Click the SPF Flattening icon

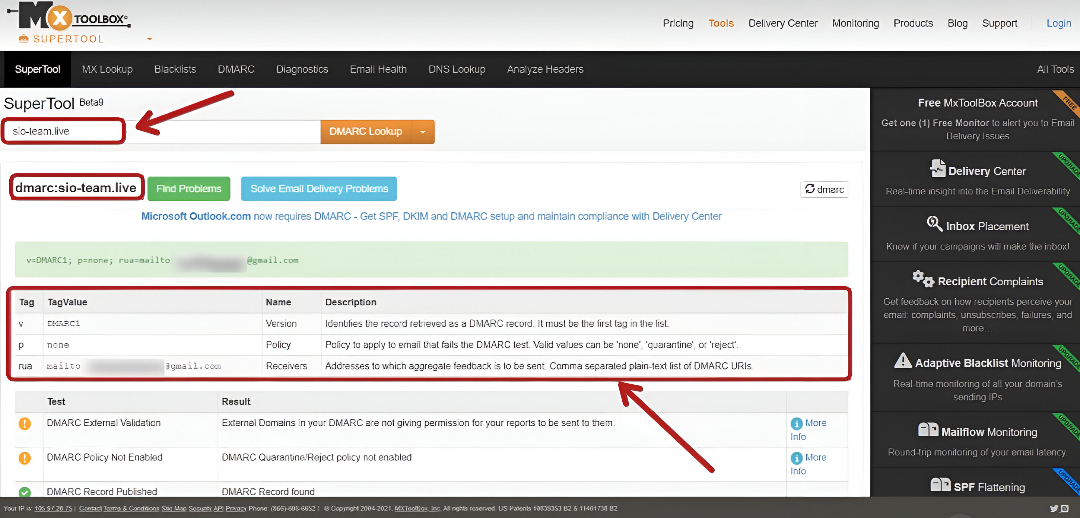coord(941,485)
